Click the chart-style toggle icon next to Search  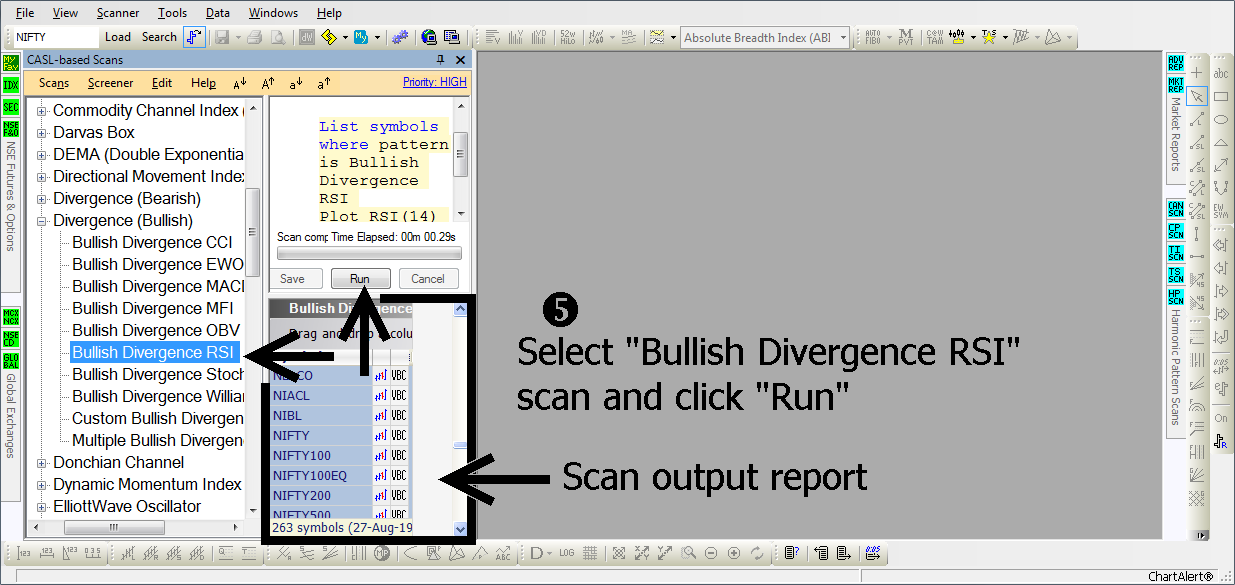(195, 37)
